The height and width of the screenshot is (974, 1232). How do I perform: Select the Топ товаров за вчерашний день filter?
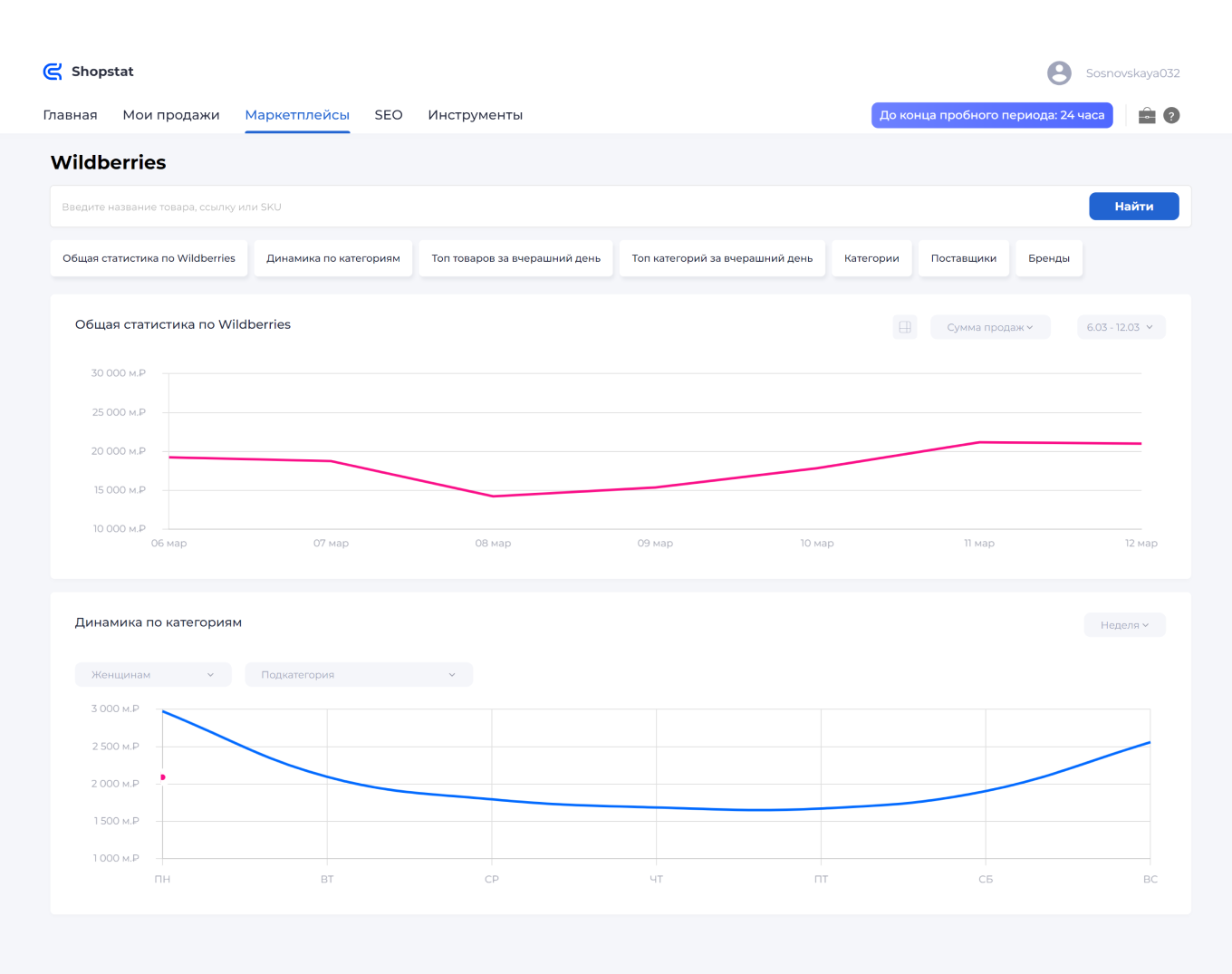click(x=515, y=258)
